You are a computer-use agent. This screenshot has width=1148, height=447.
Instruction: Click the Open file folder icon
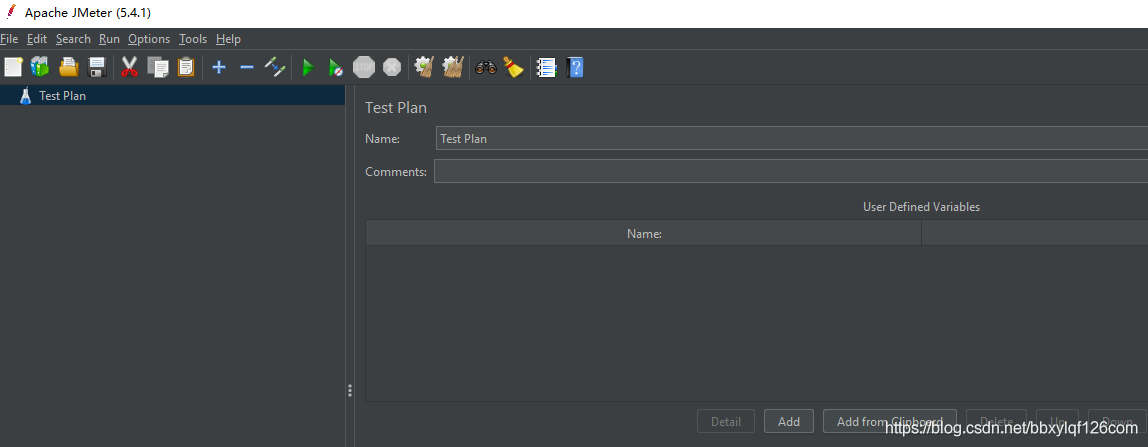pyautogui.click(x=69, y=67)
